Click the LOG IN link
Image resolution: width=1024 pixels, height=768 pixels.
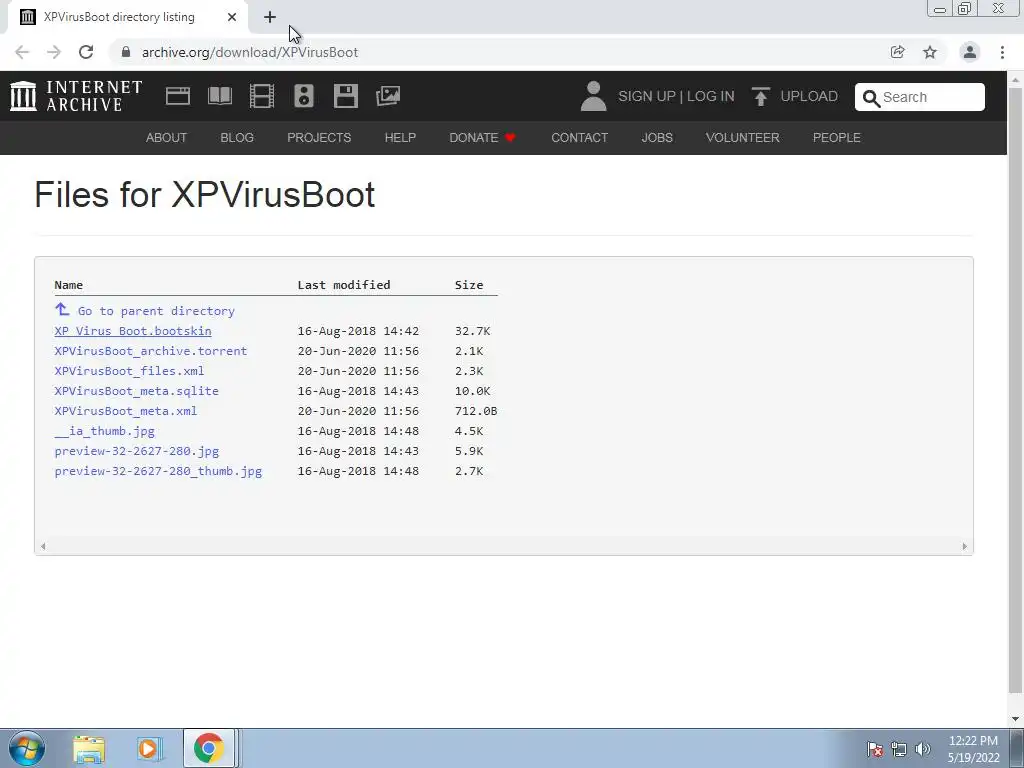tap(711, 96)
